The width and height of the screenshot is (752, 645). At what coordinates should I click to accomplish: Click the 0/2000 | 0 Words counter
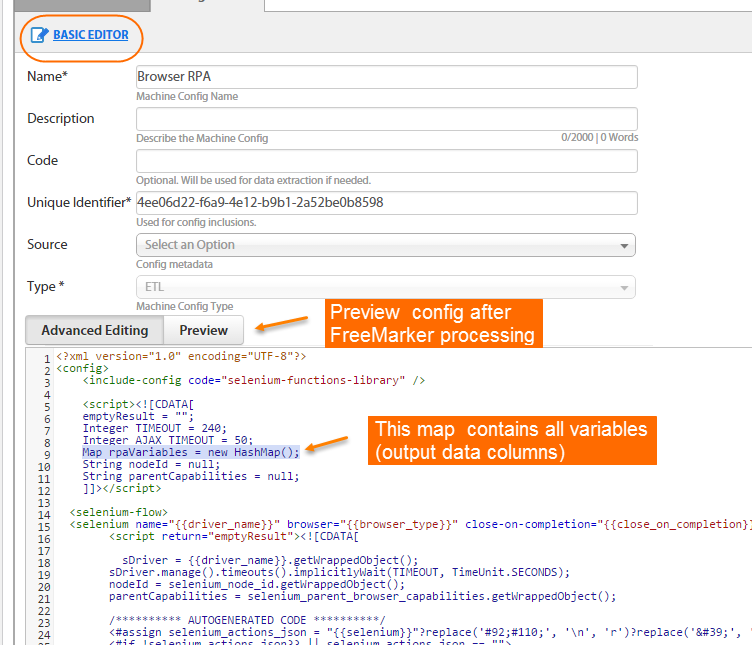(x=599, y=137)
